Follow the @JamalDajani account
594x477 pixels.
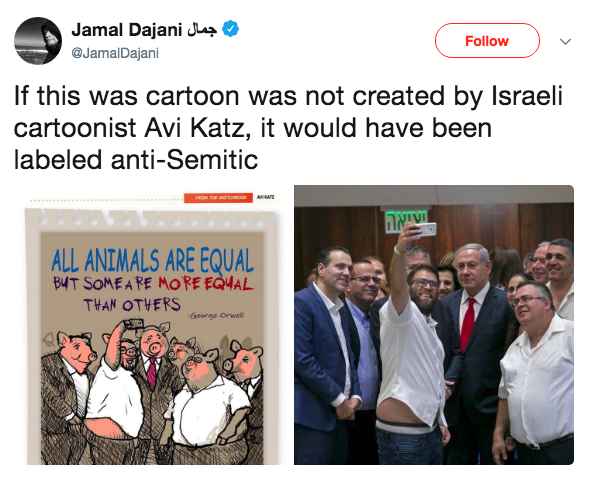(x=487, y=41)
